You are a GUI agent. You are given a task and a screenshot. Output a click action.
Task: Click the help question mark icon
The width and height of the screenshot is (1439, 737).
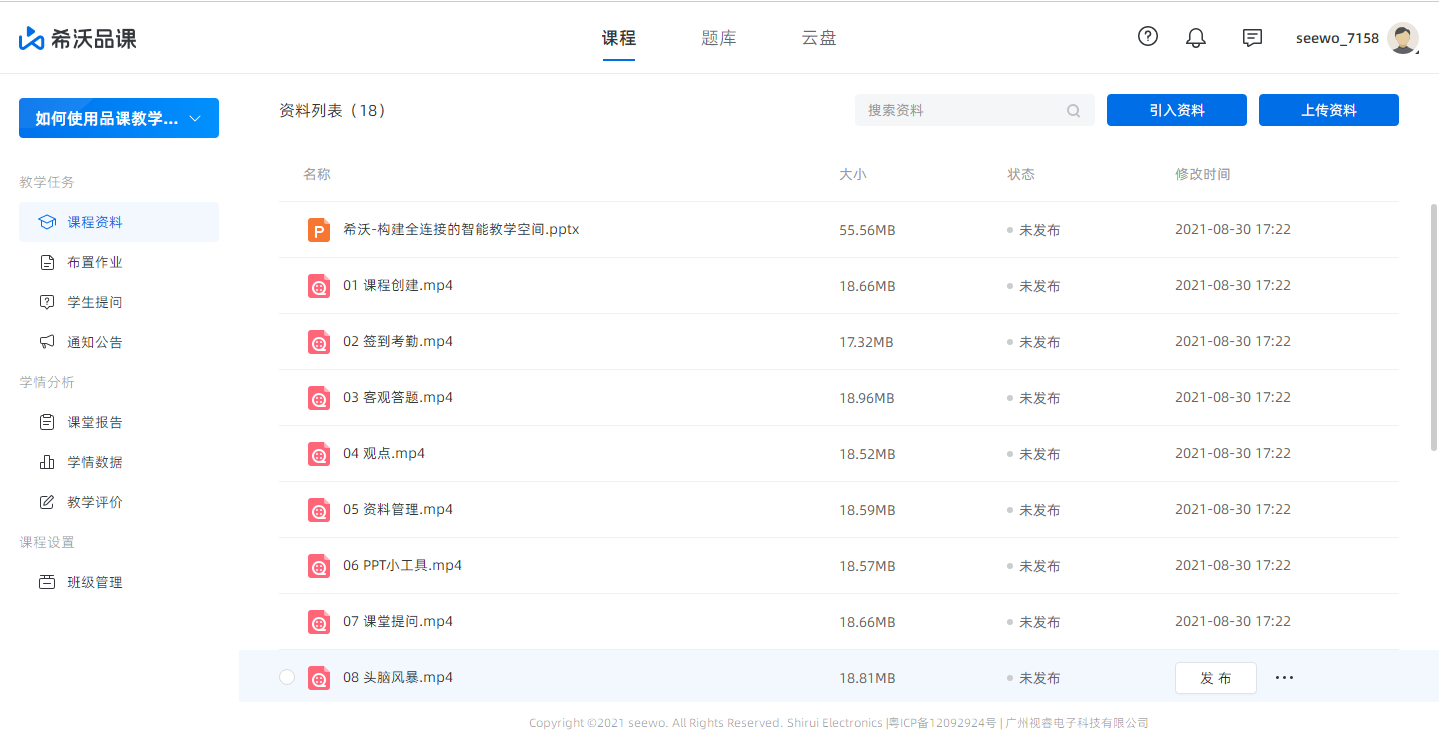click(x=1148, y=37)
